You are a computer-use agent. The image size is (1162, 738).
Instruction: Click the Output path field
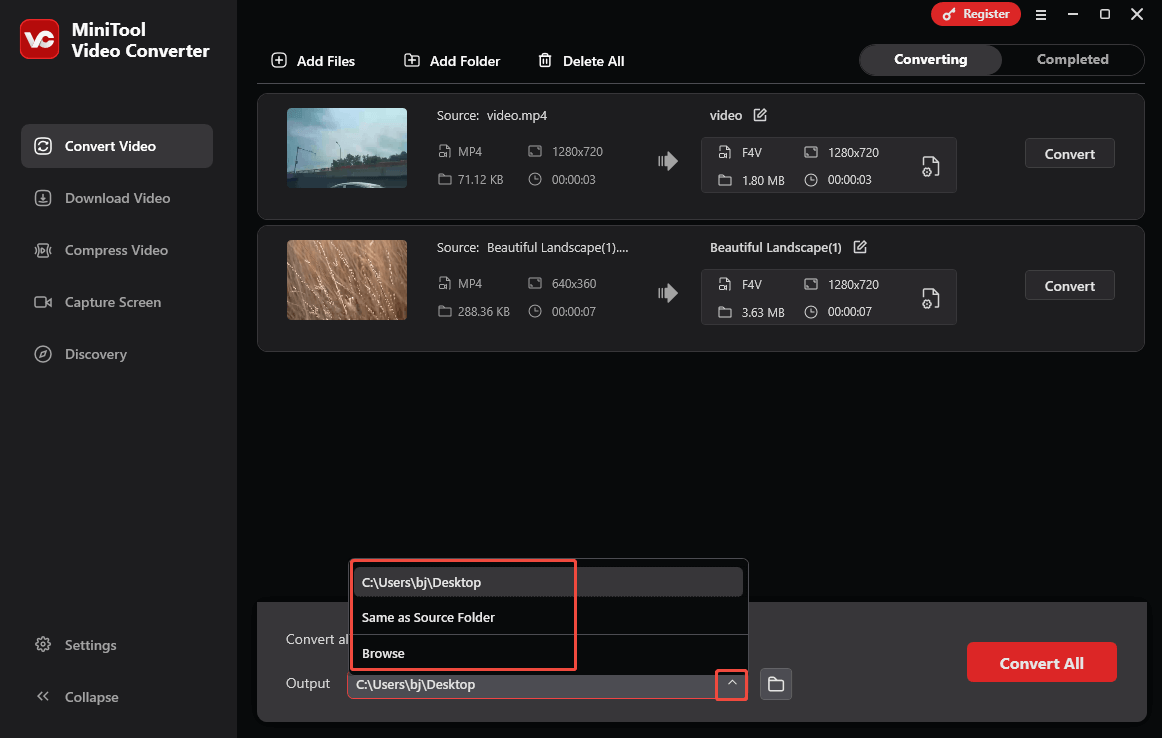pos(531,685)
